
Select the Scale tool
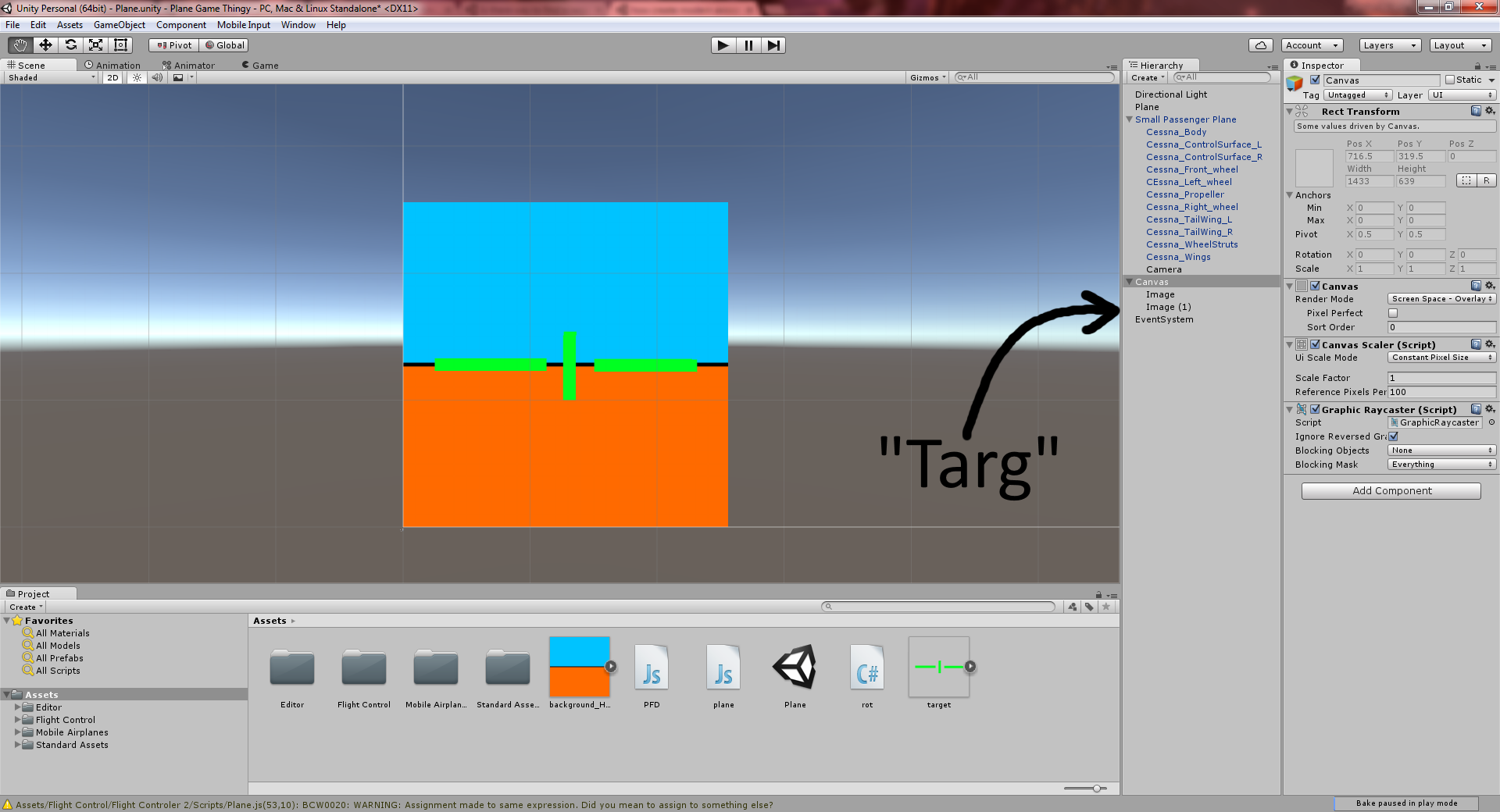pyautogui.click(x=95, y=45)
